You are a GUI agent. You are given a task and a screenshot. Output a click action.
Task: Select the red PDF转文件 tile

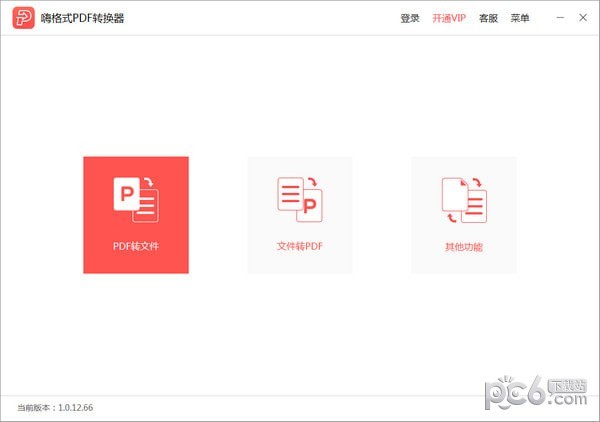click(136, 214)
